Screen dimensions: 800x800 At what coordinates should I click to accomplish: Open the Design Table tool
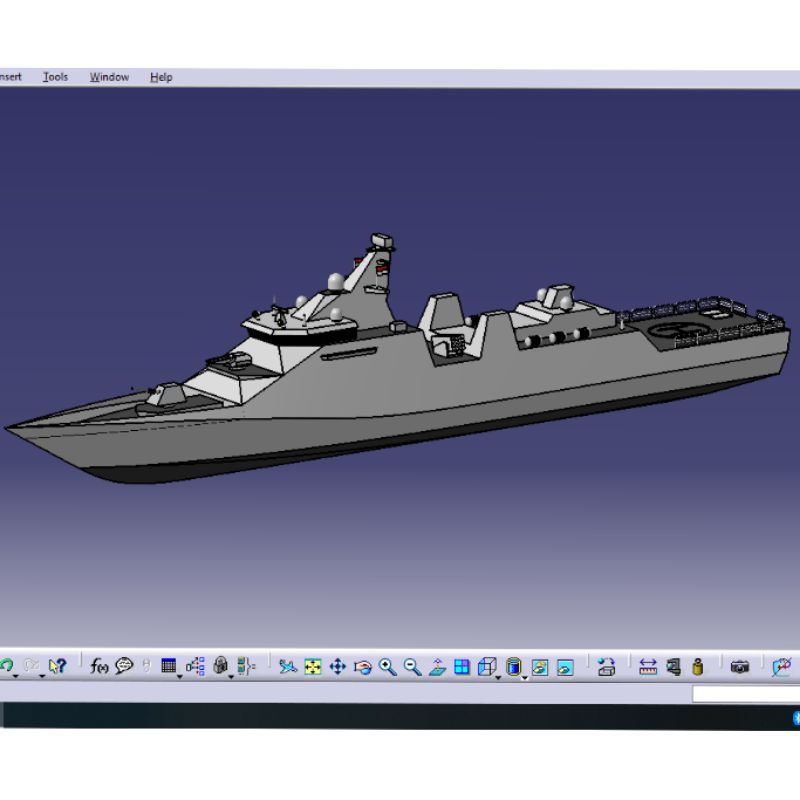[x=167, y=666]
